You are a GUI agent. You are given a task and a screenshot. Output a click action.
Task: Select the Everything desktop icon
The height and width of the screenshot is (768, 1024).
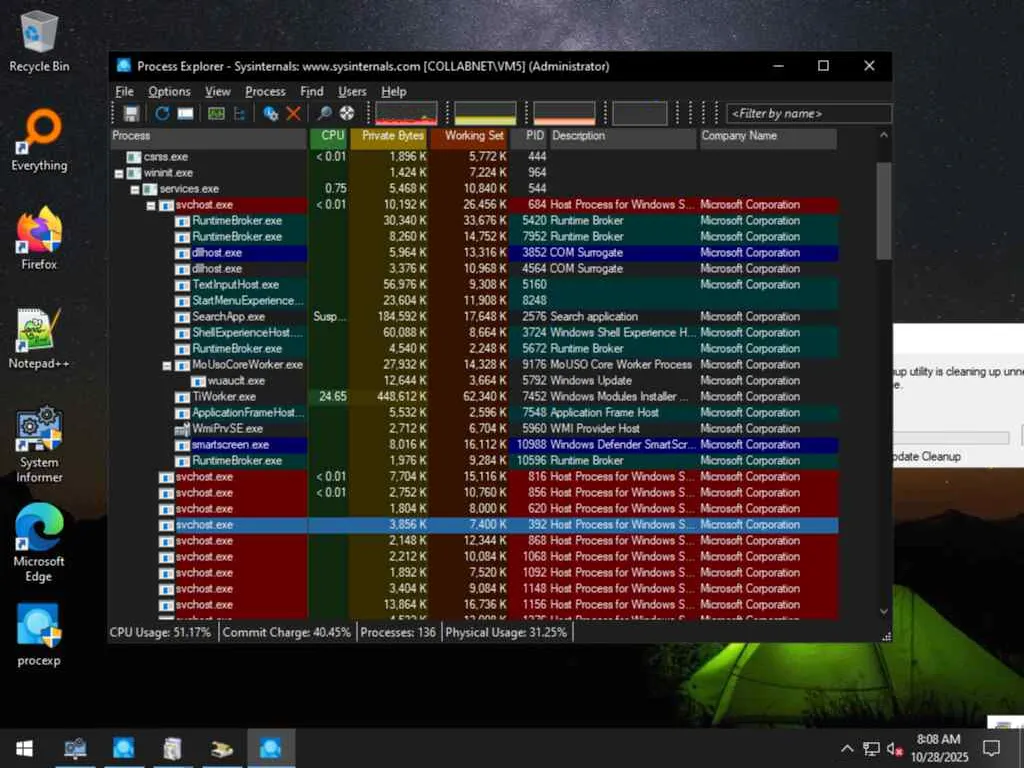(39, 140)
